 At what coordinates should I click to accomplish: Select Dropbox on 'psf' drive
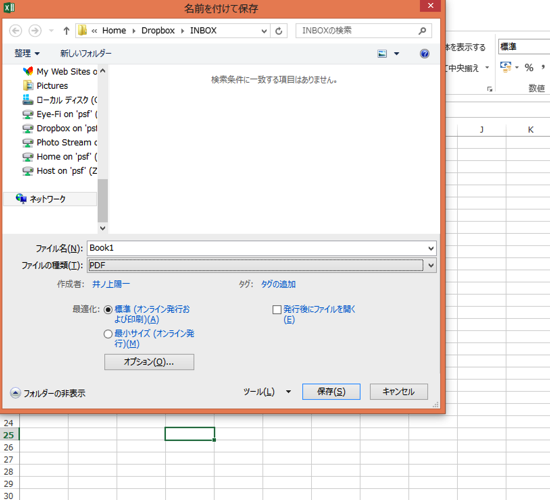60,128
